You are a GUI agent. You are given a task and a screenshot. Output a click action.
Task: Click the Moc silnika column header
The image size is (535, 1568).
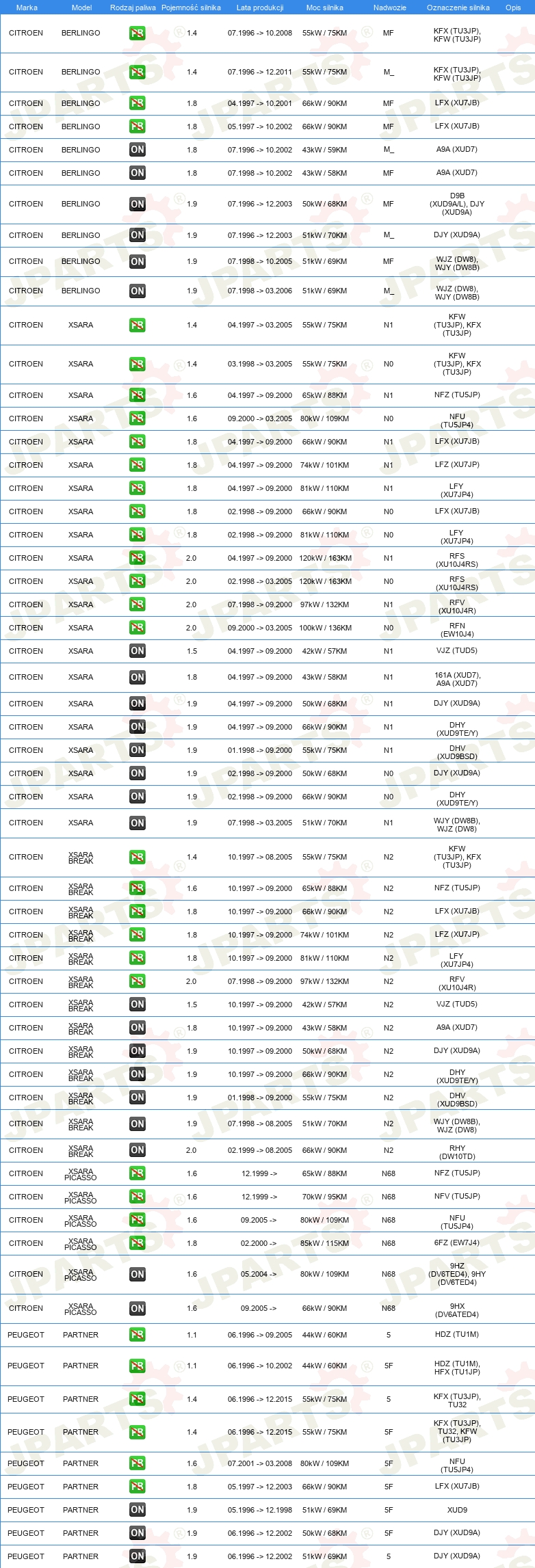coord(325,8)
